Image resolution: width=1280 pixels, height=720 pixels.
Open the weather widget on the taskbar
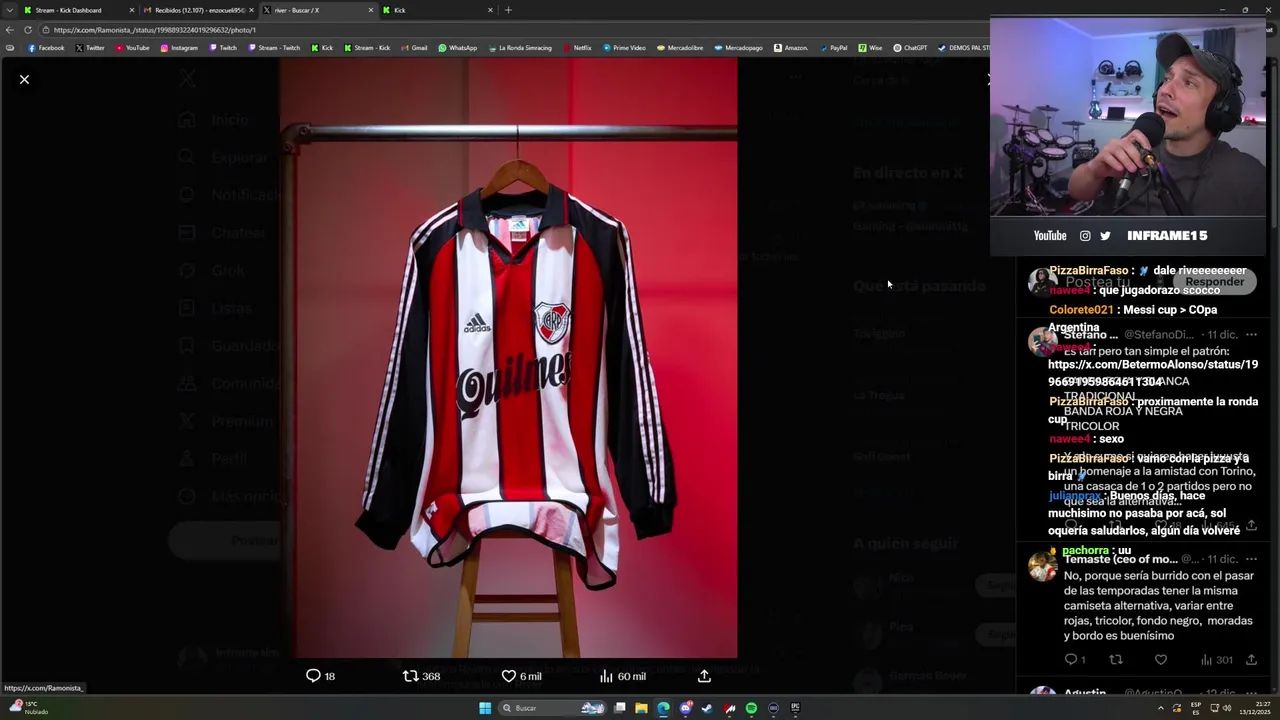pos(28,708)
